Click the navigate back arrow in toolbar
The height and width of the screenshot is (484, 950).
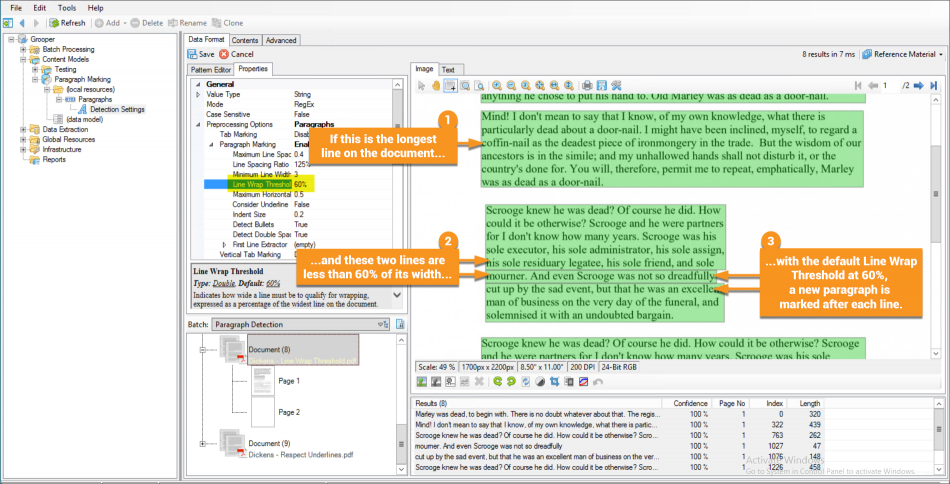22,22
